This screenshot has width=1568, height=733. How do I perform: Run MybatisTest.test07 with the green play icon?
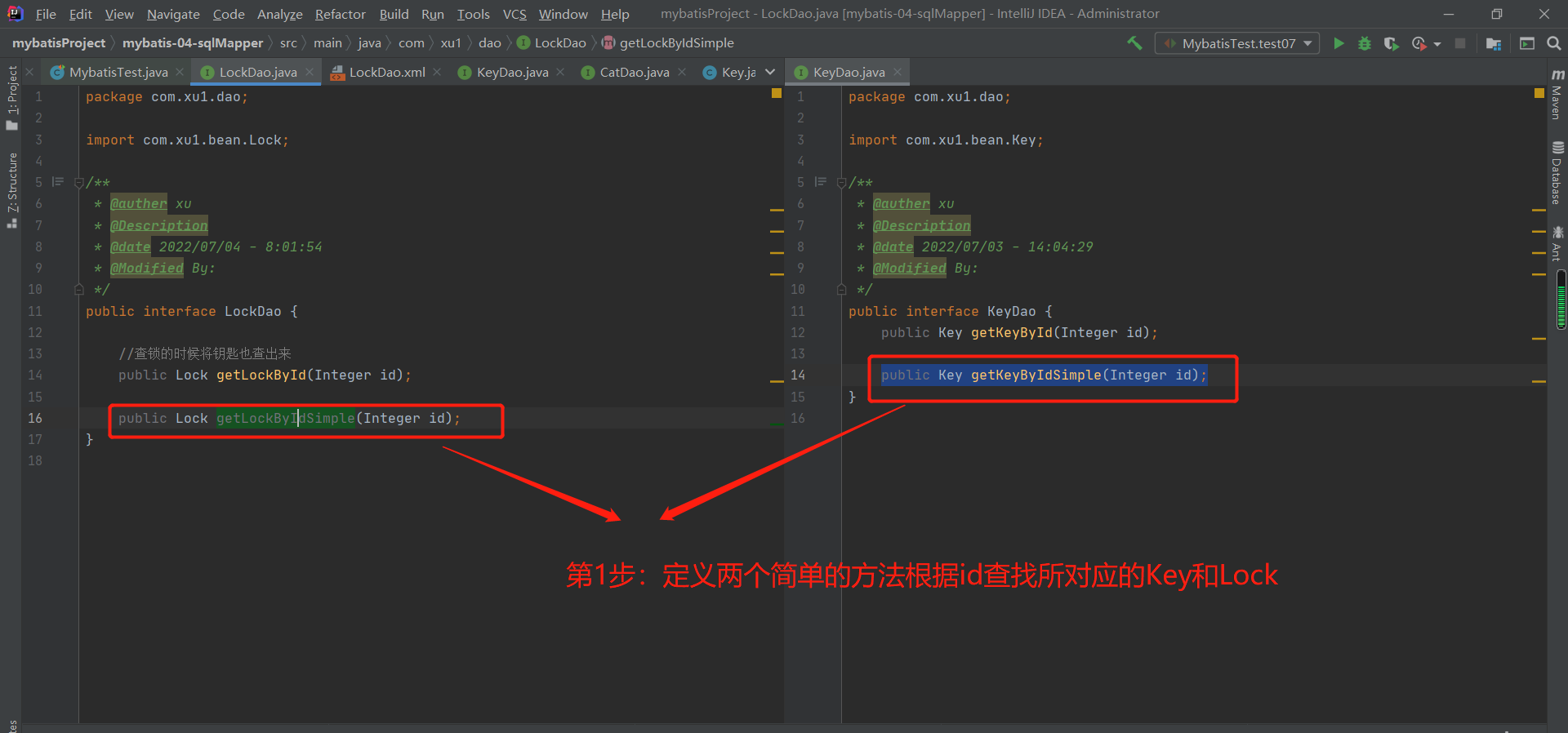click(x=1339, y=43)
